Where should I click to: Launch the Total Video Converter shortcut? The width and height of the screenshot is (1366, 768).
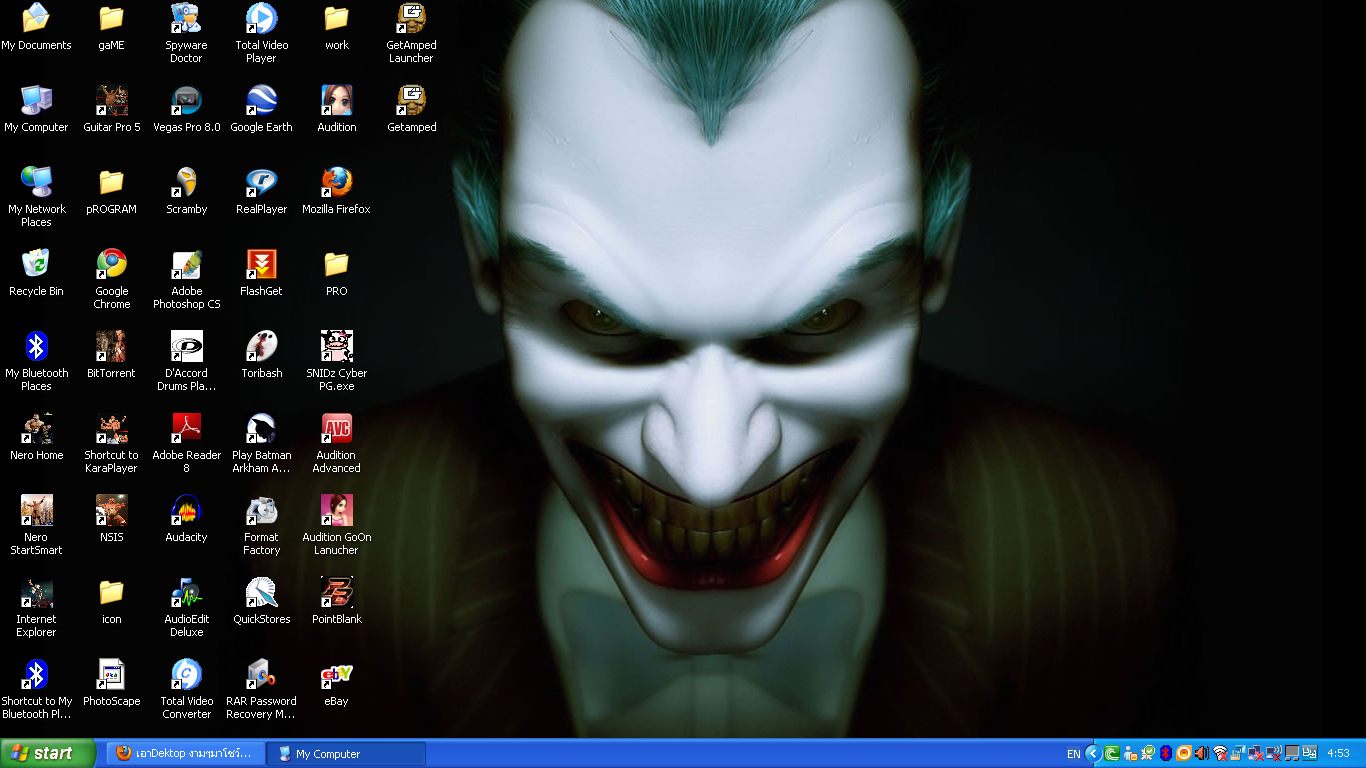click(186, 689)
